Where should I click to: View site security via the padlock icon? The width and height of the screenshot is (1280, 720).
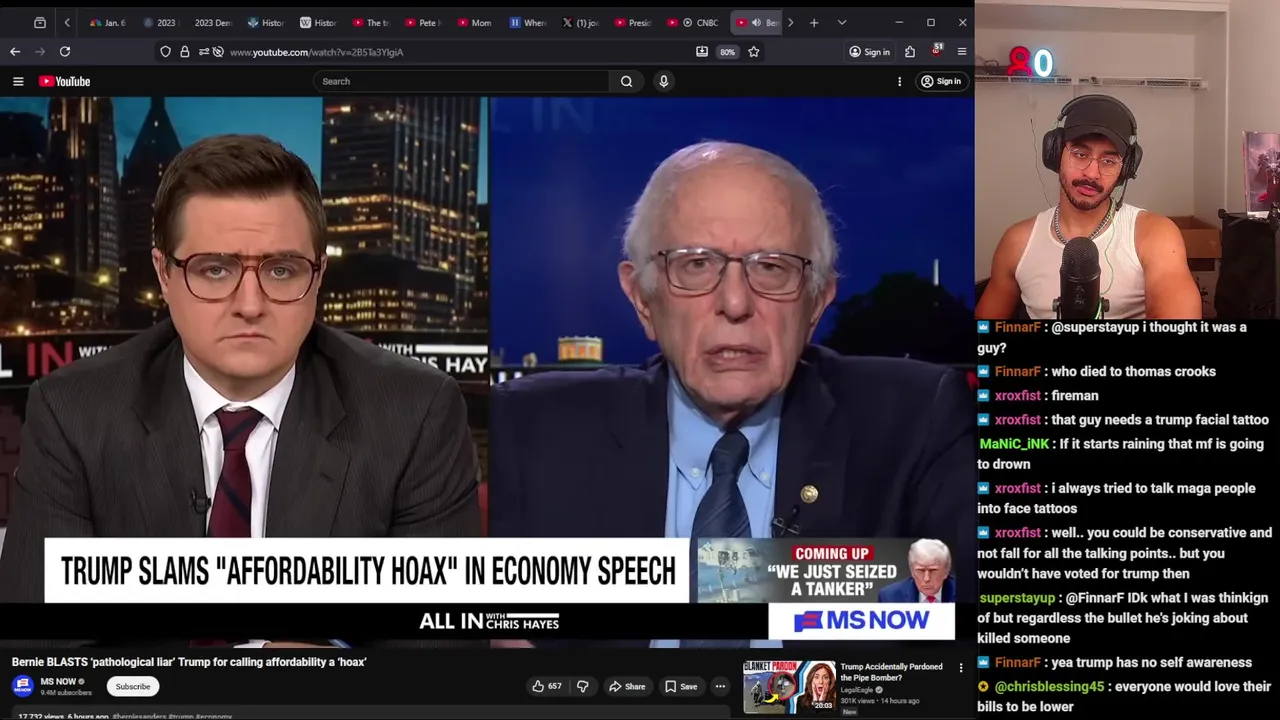click(x=184, y=52)
